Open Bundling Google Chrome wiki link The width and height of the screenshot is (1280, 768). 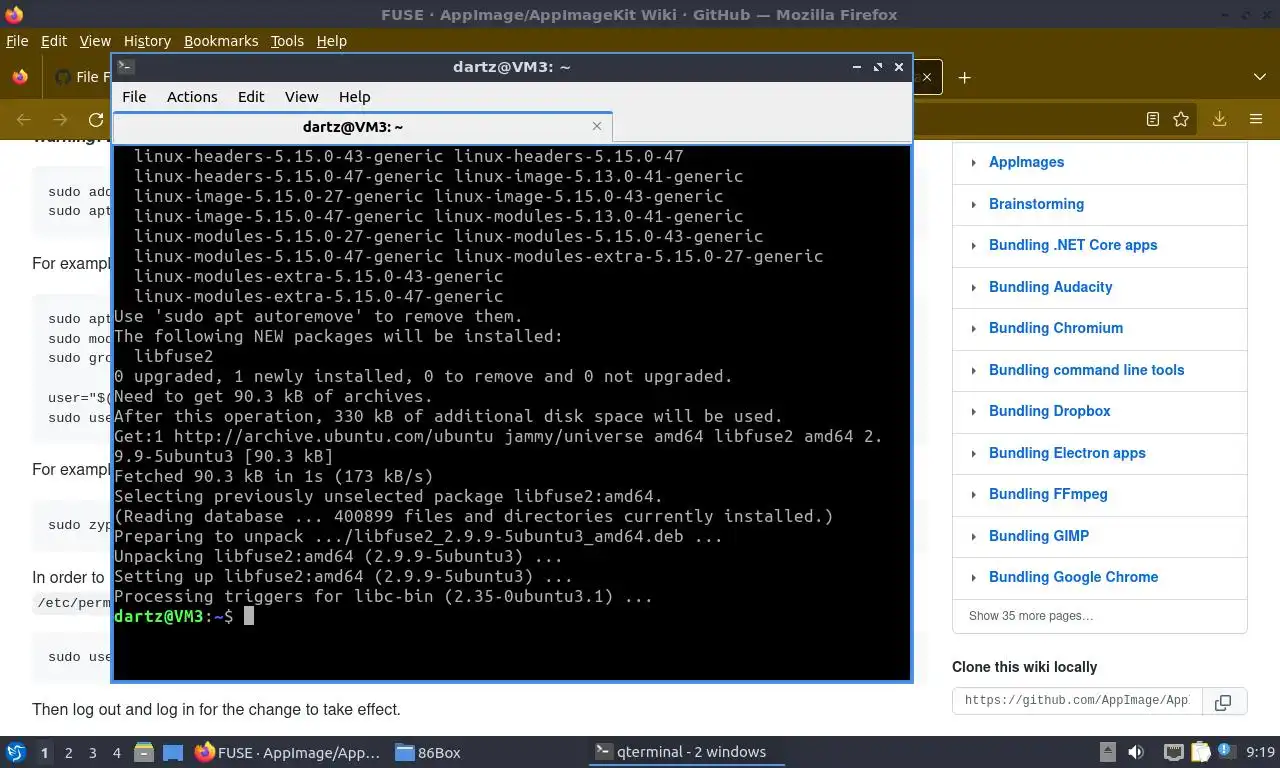(x=1073, y=577)
